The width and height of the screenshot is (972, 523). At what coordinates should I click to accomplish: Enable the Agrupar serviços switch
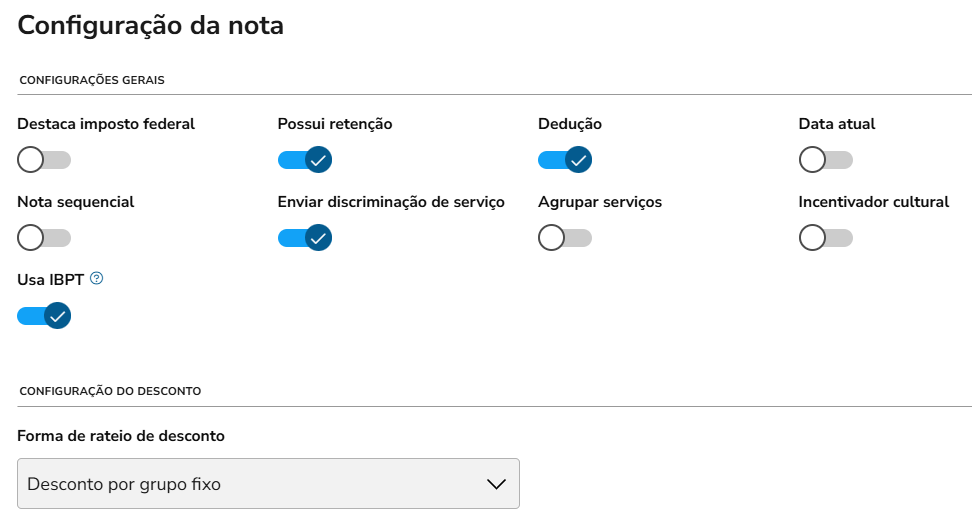pos(565,238)
